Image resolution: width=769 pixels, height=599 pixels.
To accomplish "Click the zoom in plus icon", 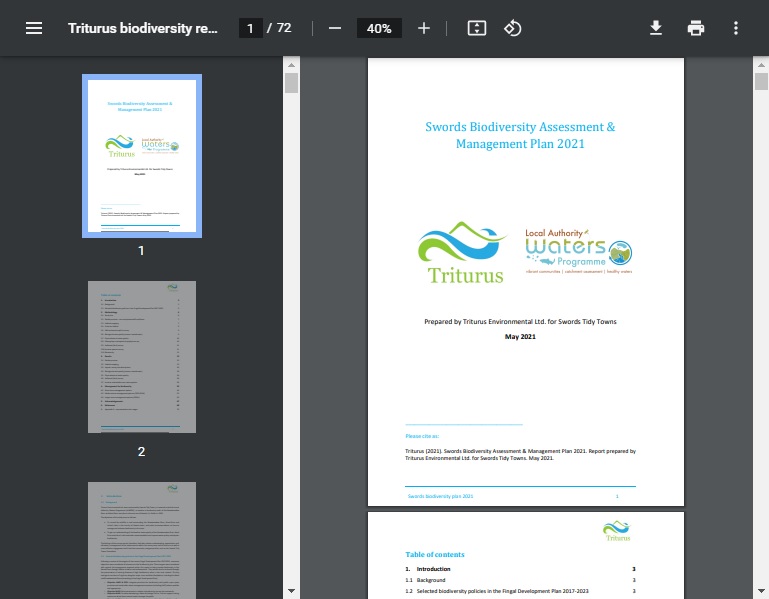I will pyautogui.click(x=424, y=28).
